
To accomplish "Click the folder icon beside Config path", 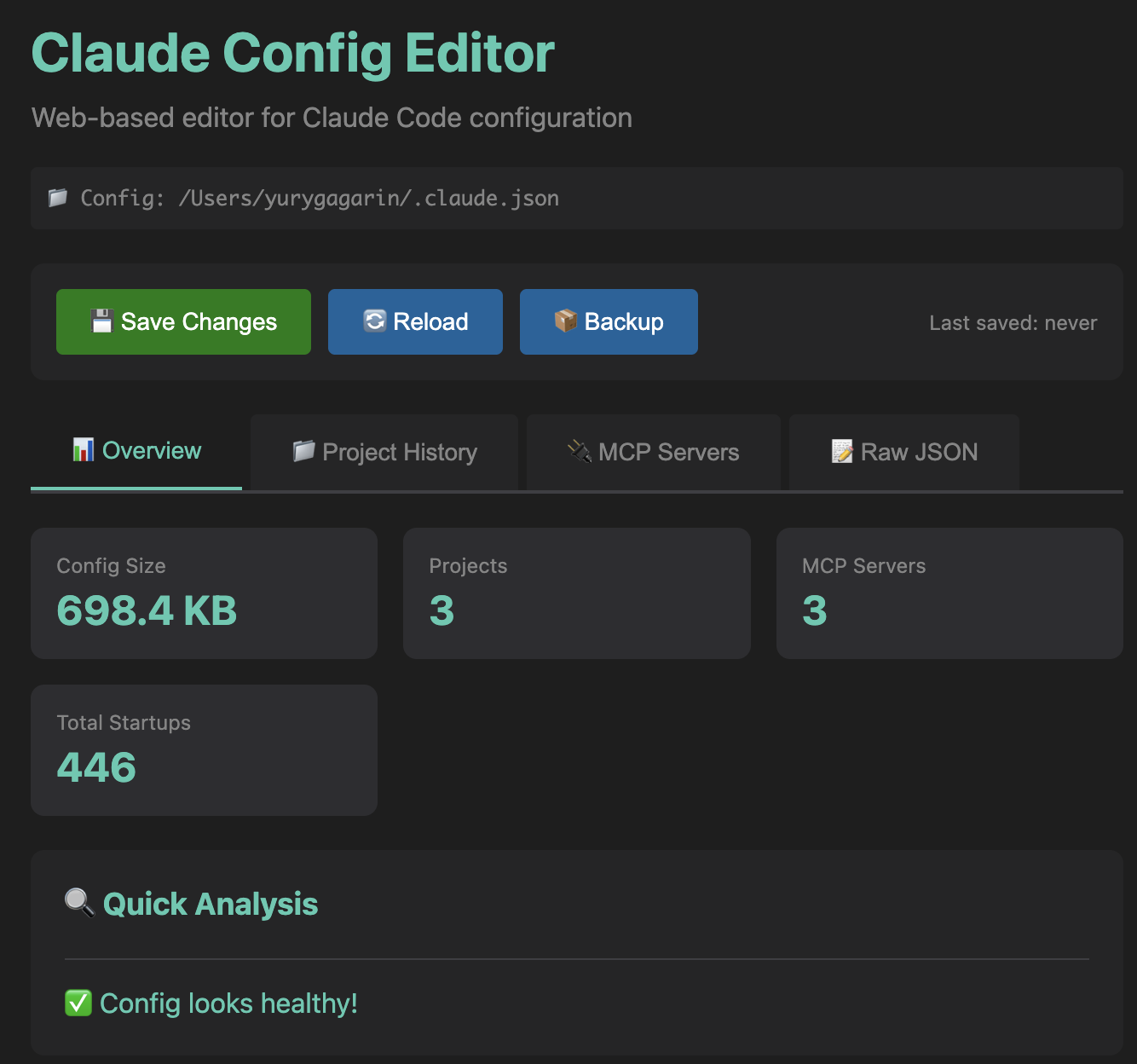I will (x=58, y=198).
